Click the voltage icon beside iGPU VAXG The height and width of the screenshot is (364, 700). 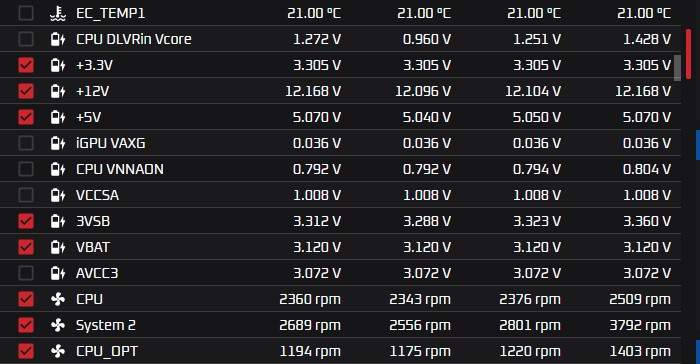click(x=58, y=143)
